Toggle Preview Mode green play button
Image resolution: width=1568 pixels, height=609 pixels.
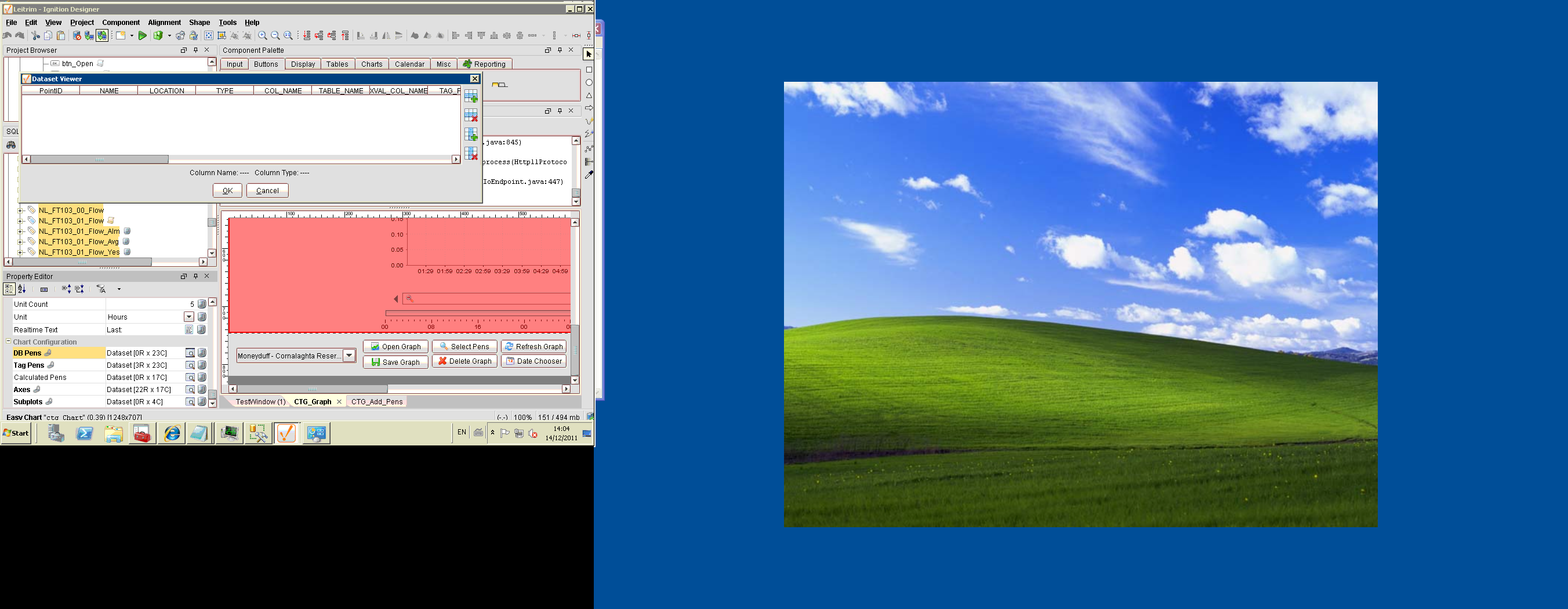tap(143, 36)
